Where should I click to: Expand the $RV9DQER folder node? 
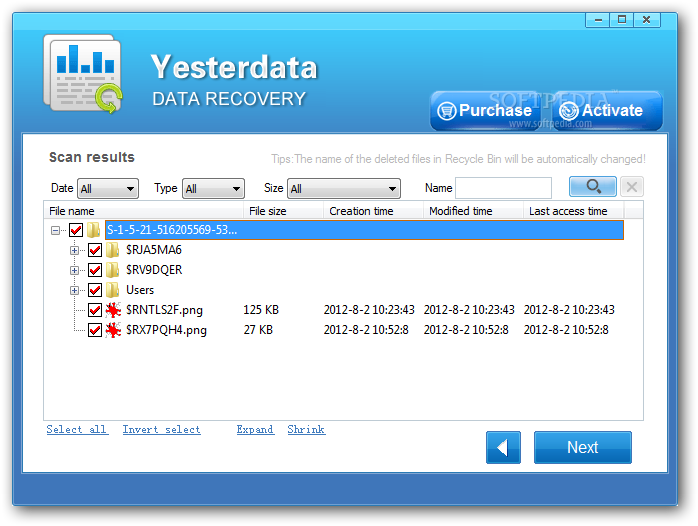74,271
